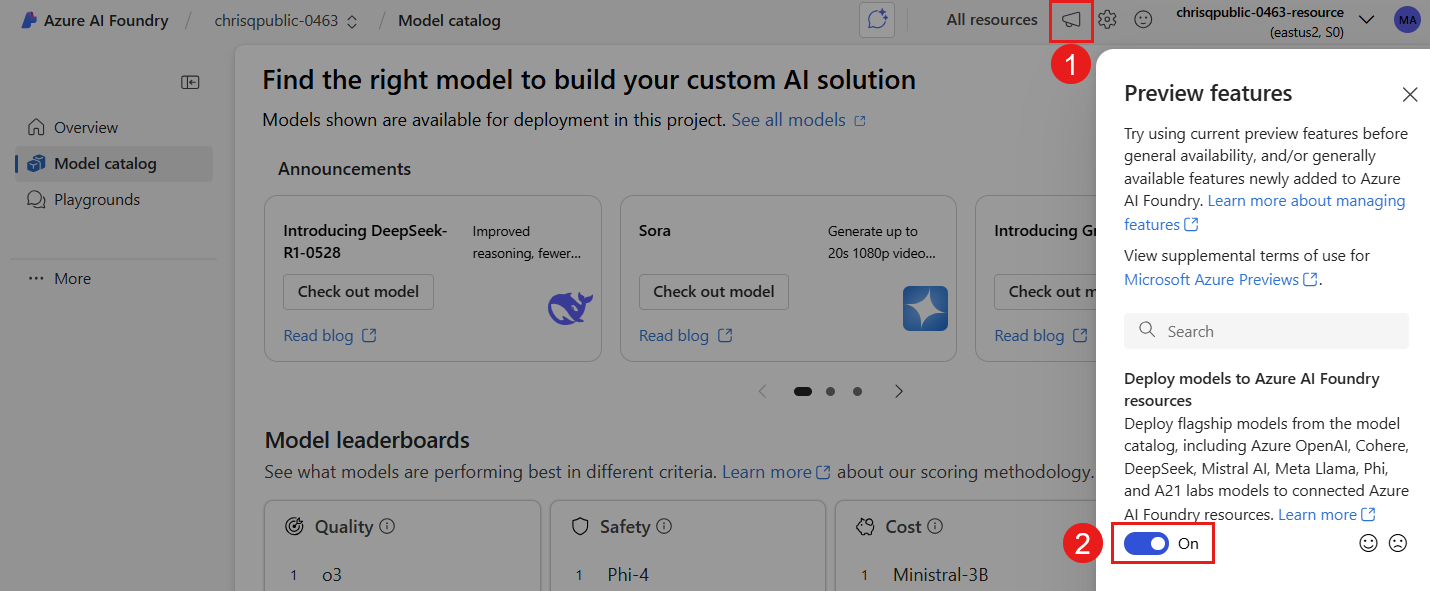Open Learn more link under Deploy models feature
Screen dimensions: 1430x591
click(1327, 514)
